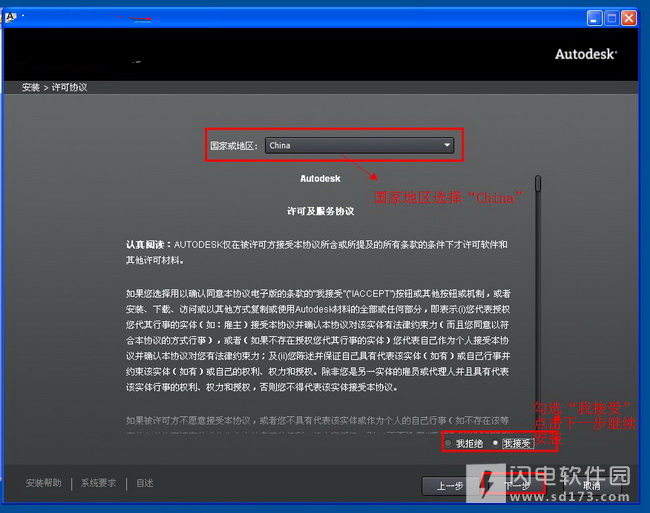Viewport: 650px width, 513px height.
Task: Select the 我拒绝 (I reject) radio button
Action: pos(448,443)
